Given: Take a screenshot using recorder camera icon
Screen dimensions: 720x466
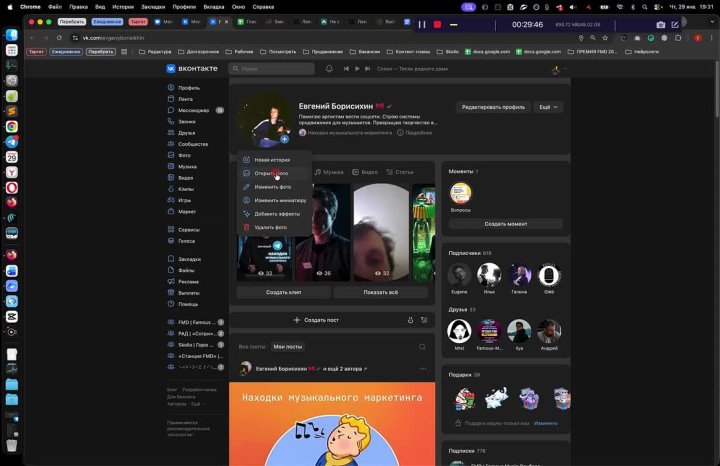Looking at the screenshot, I should click(660, 24).
